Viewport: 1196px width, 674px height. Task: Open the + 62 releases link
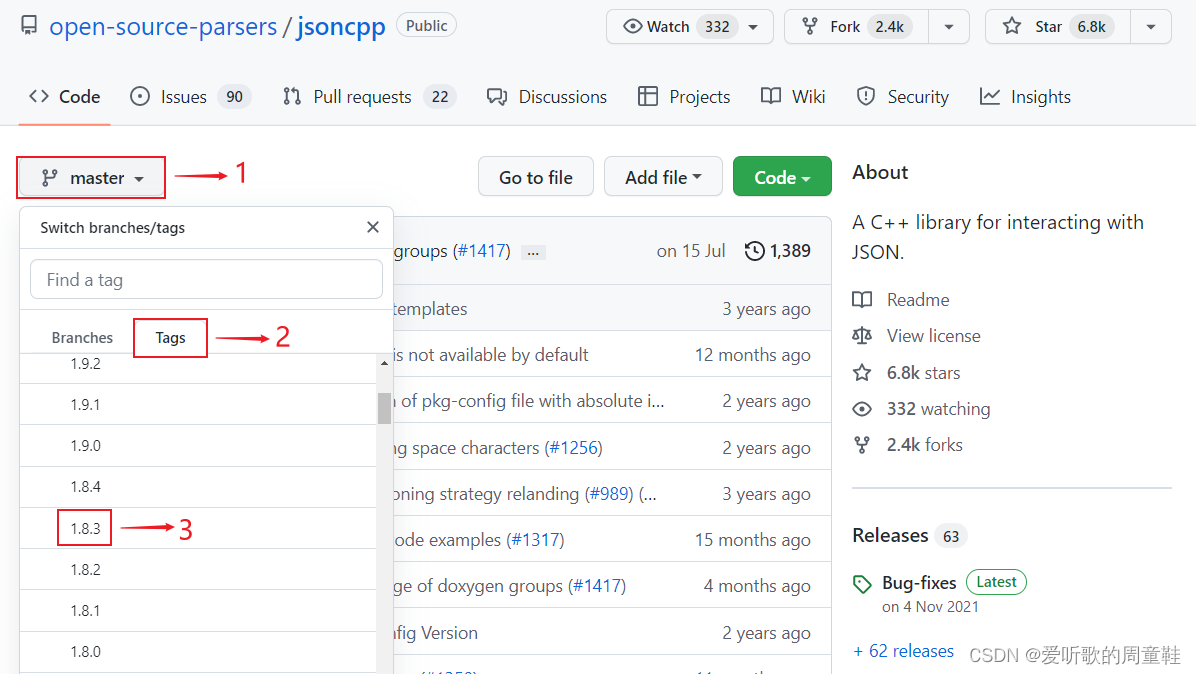click(x=904, y=651)
